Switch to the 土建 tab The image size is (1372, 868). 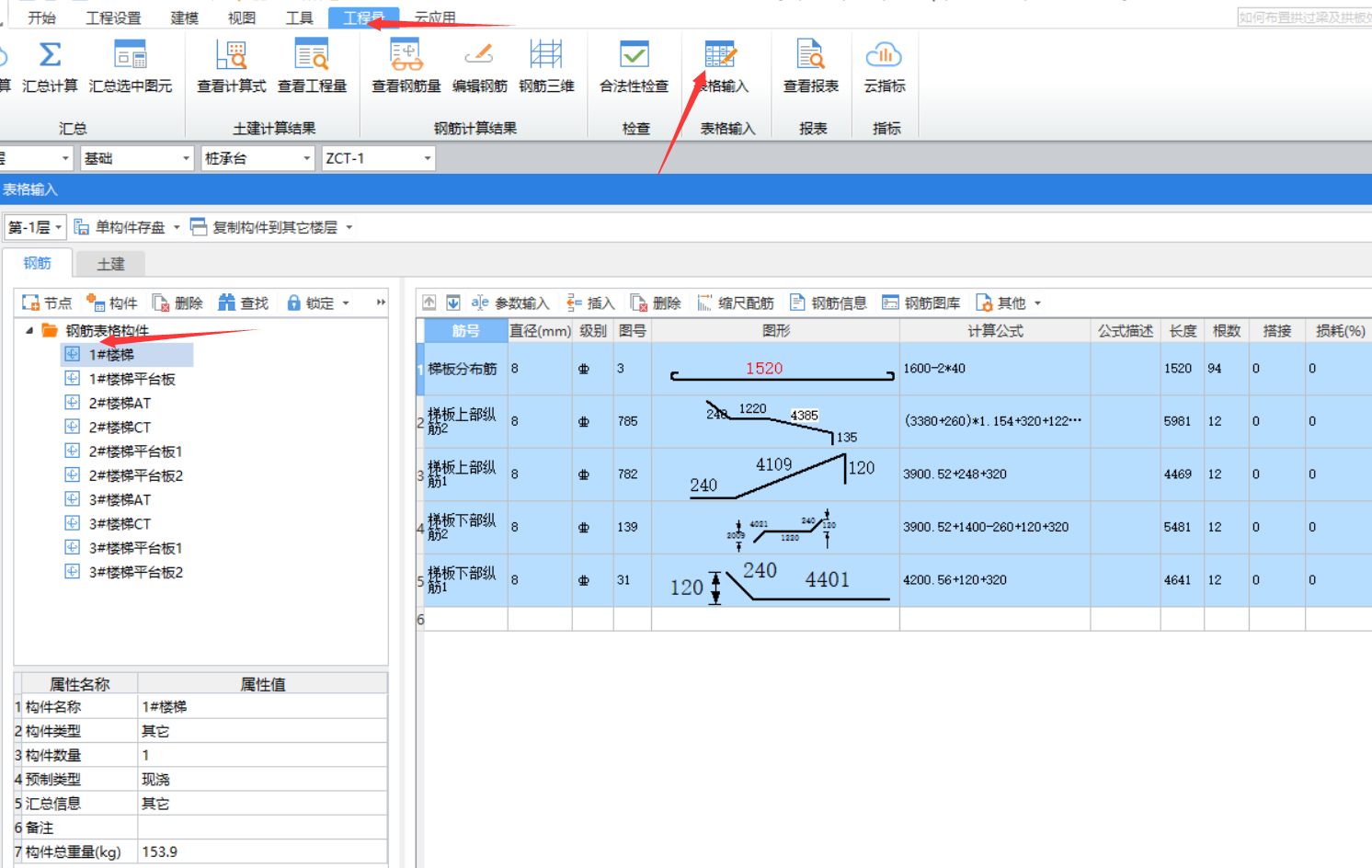pos(110,264)
